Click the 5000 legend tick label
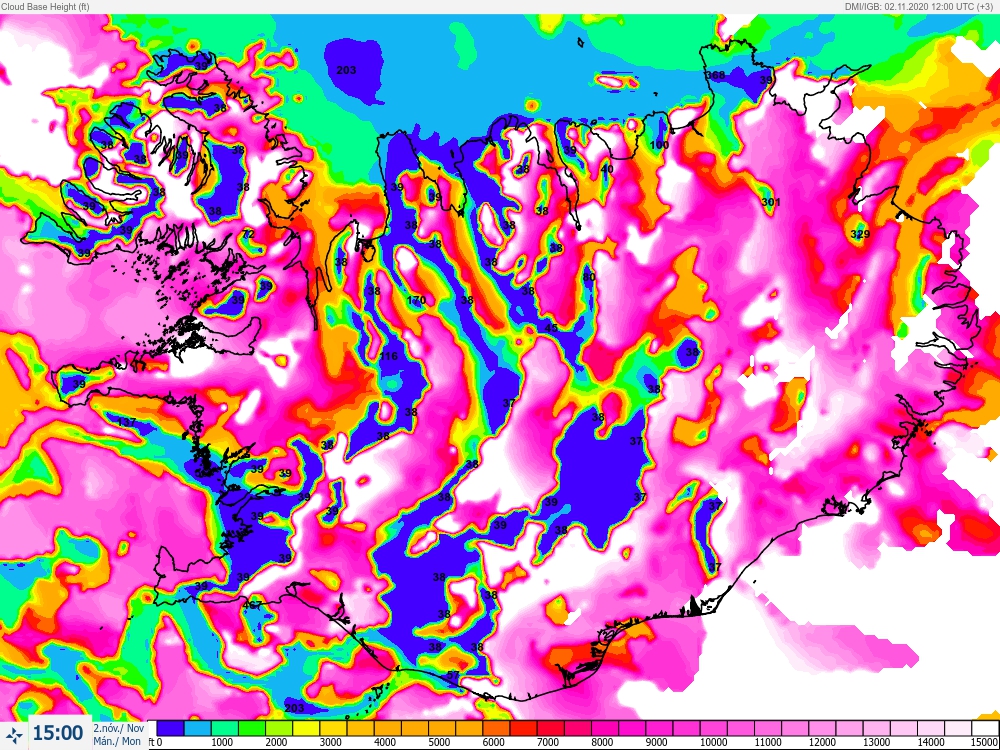The height and width of the screenshot is (750, 1000). (439, 742)
